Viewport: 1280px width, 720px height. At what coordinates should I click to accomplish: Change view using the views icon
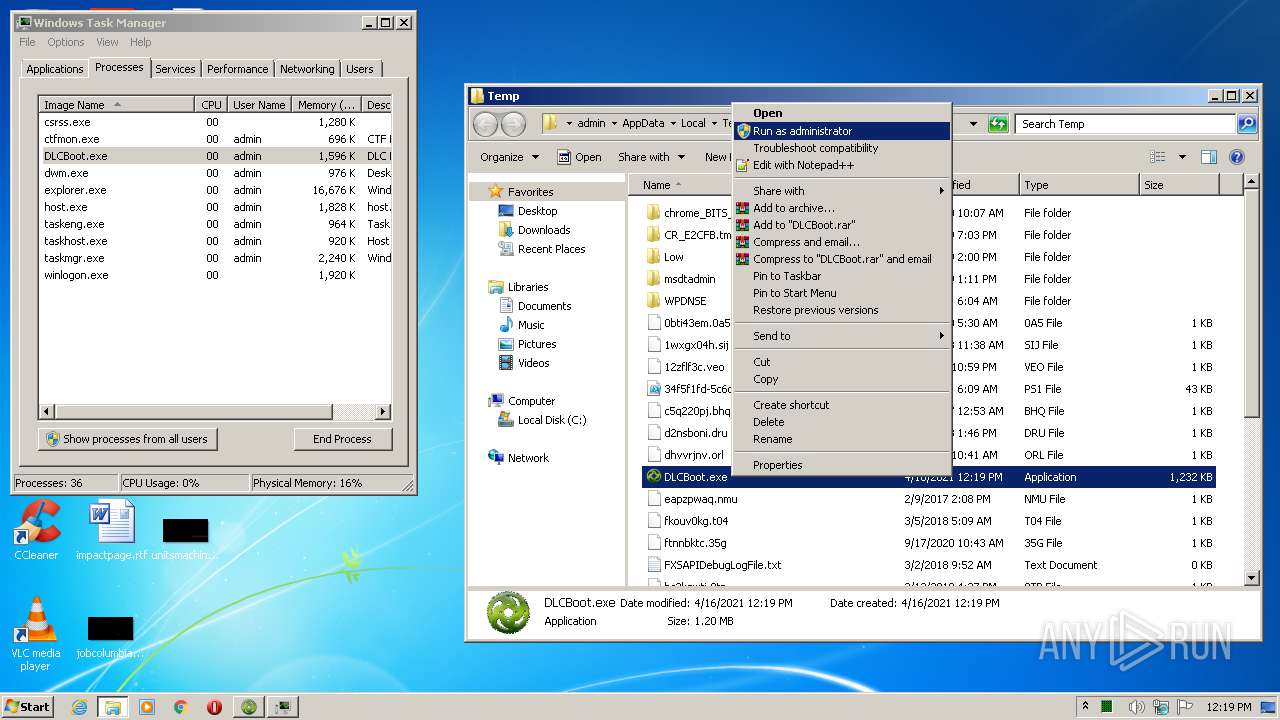(1158, 157)
